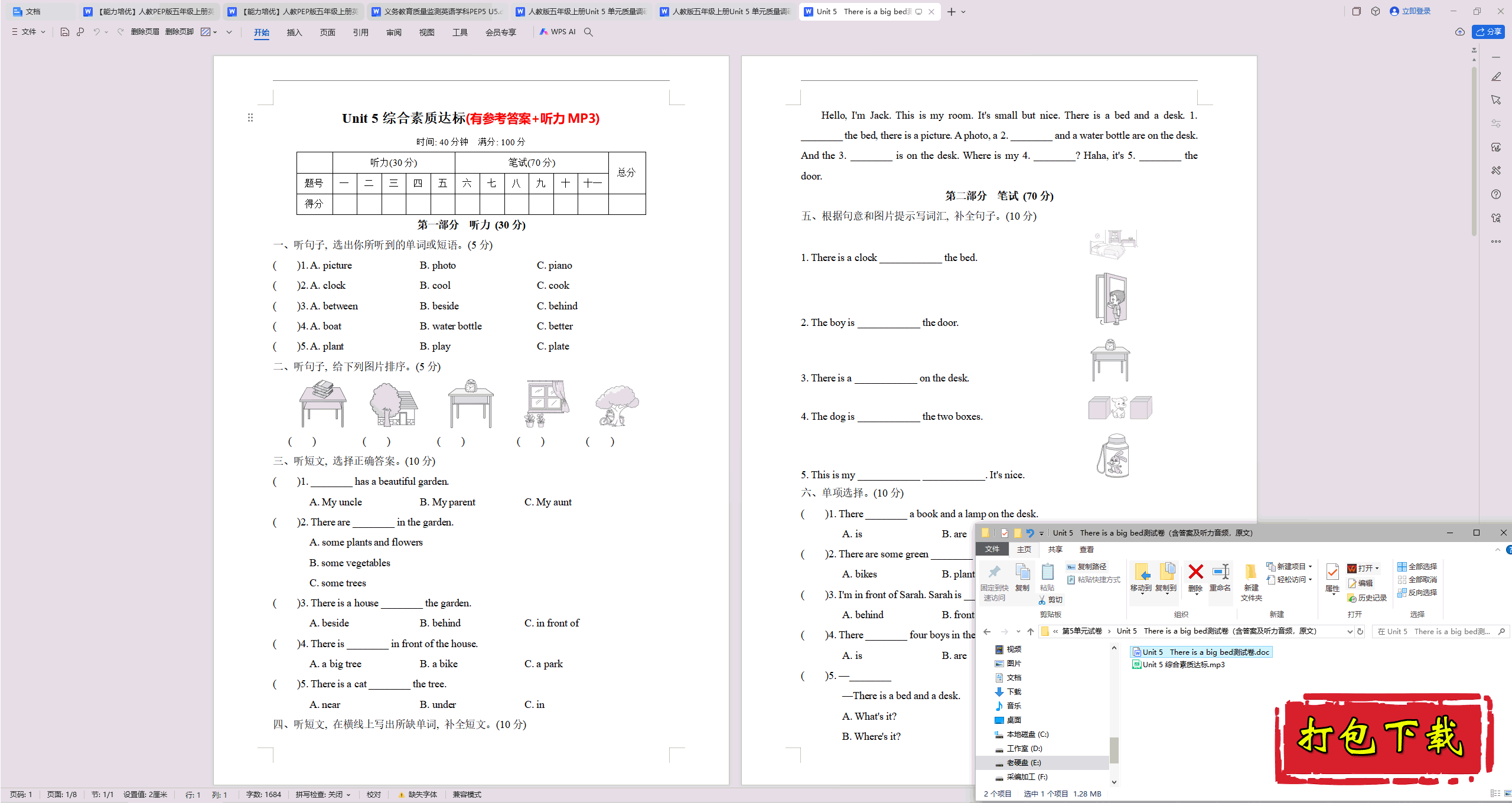
Task: Click Copy path in Explorer ribbon
Action: pyautogui.click(x=1086, y=566)
